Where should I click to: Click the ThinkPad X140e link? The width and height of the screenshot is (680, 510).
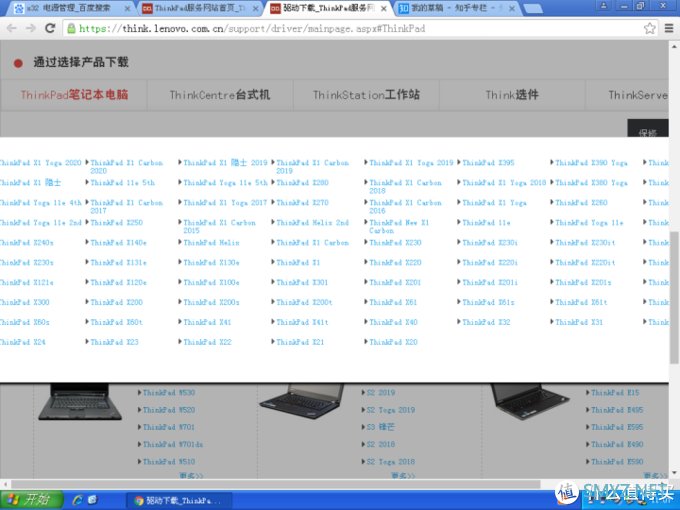pos(118,242)
